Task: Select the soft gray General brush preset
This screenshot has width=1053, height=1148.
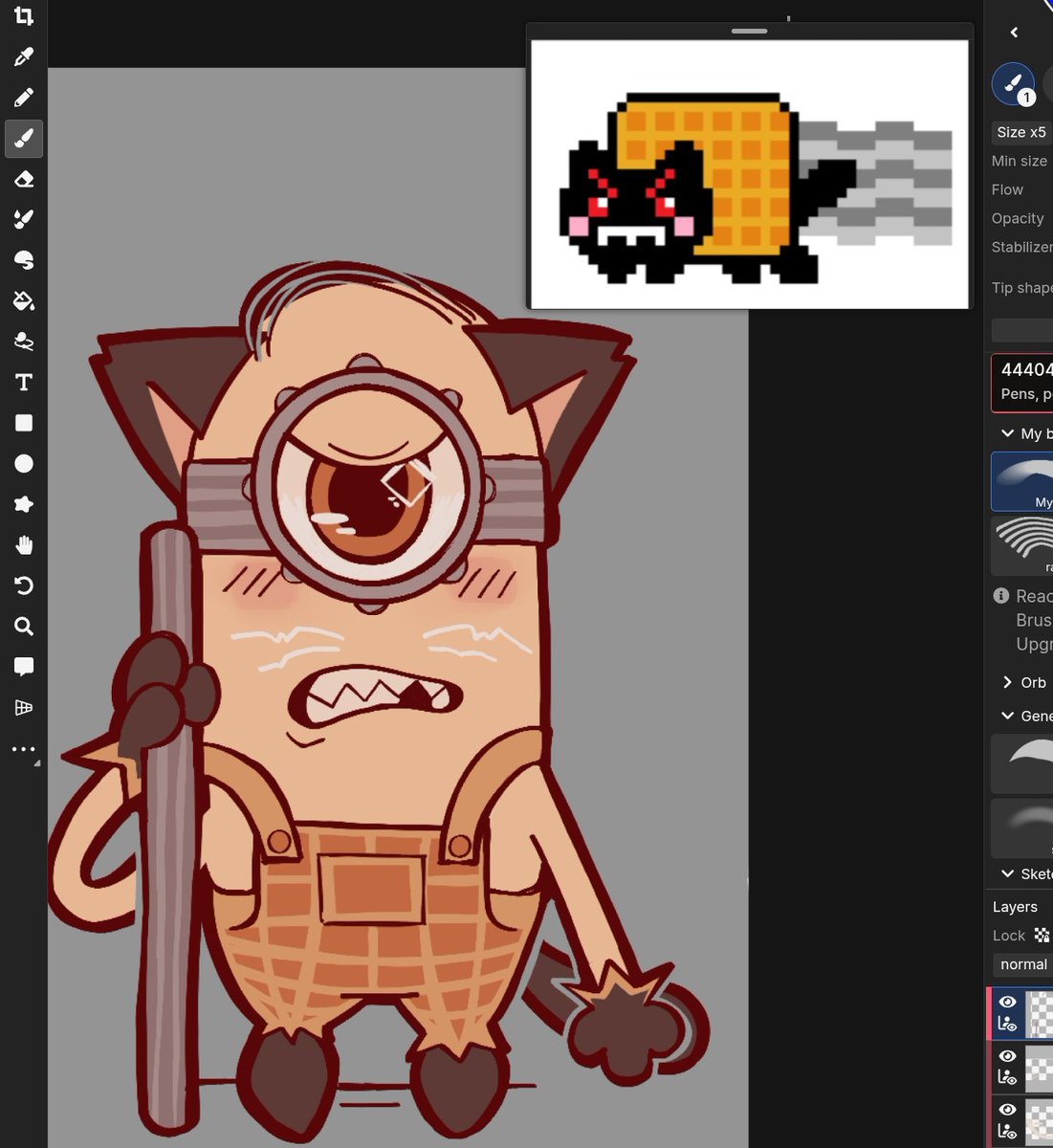Action: 1022,828
